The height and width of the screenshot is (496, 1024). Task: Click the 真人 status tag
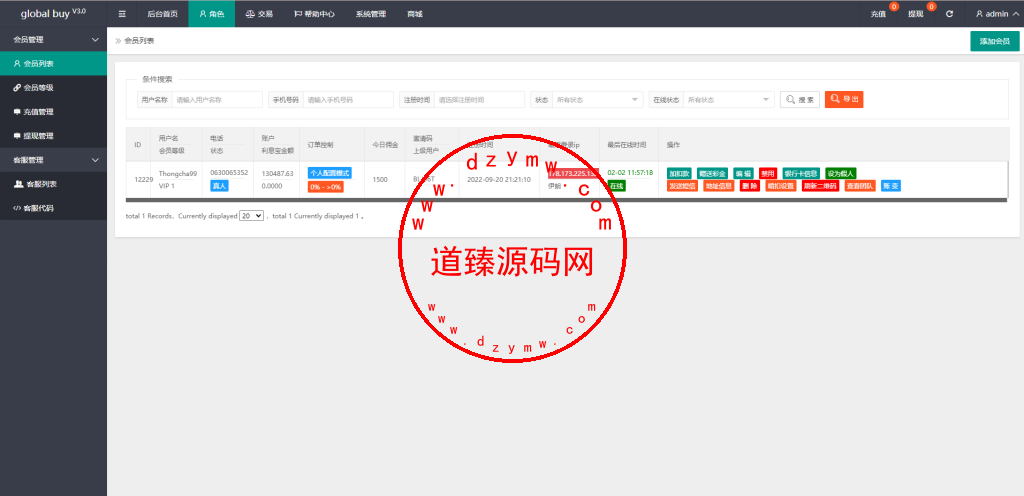click(219, 186)
